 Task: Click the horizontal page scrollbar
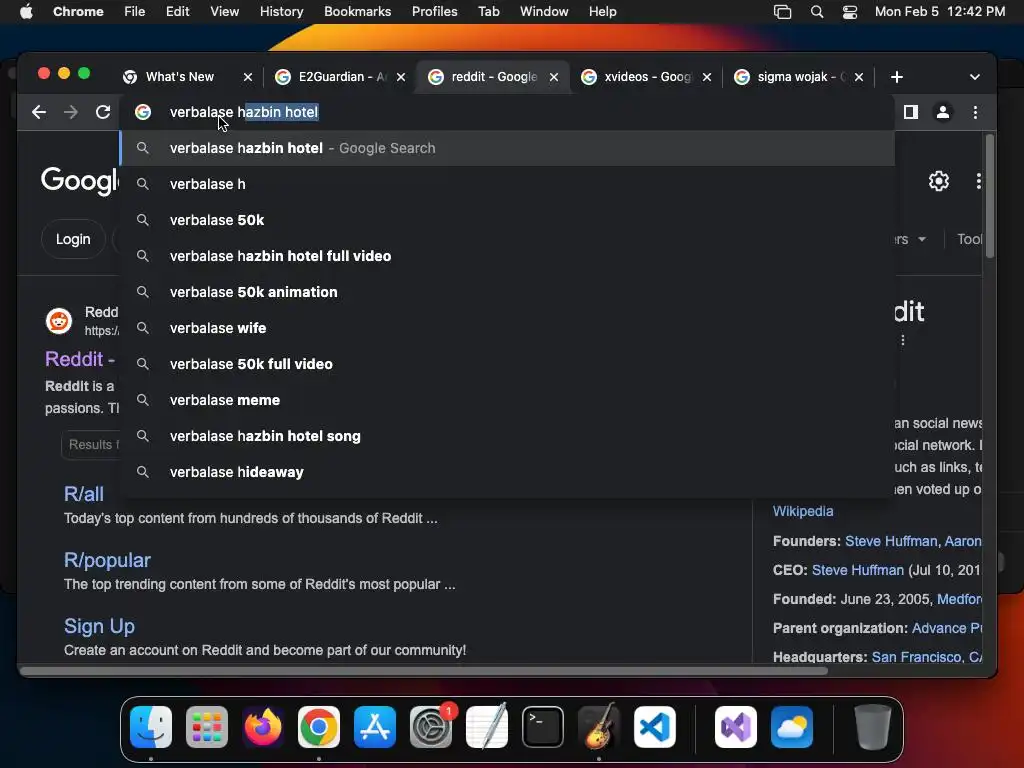423,671
